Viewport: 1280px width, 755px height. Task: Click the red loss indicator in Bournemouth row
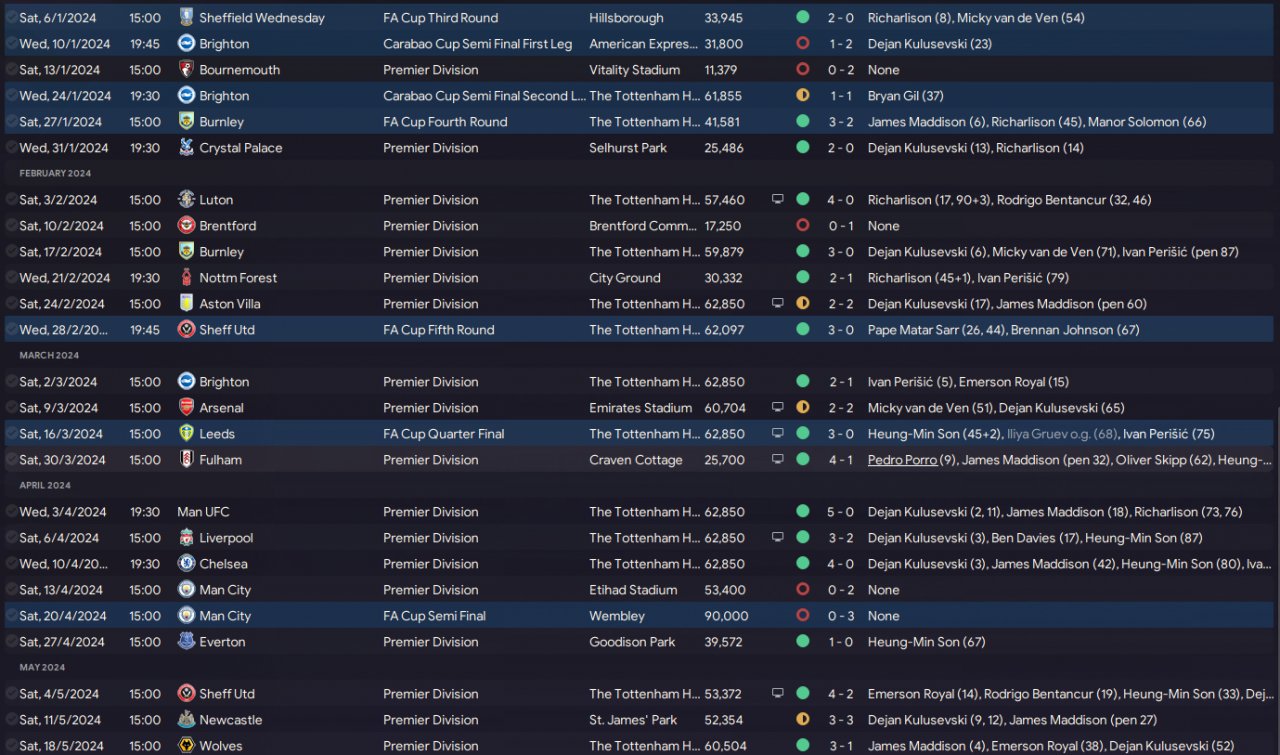(x=802, y=70)
